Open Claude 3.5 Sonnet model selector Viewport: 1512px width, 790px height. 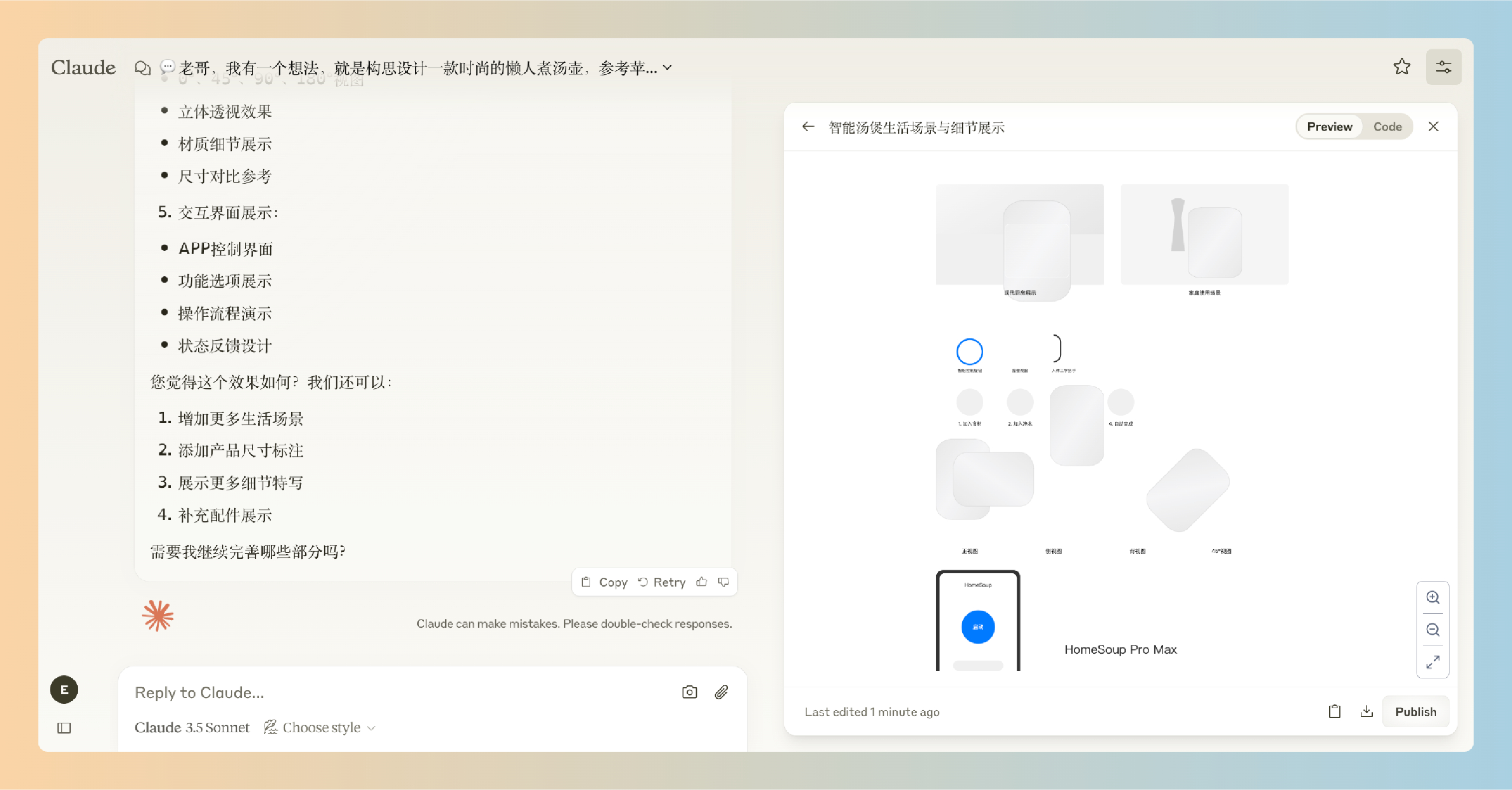pos(192,727)
